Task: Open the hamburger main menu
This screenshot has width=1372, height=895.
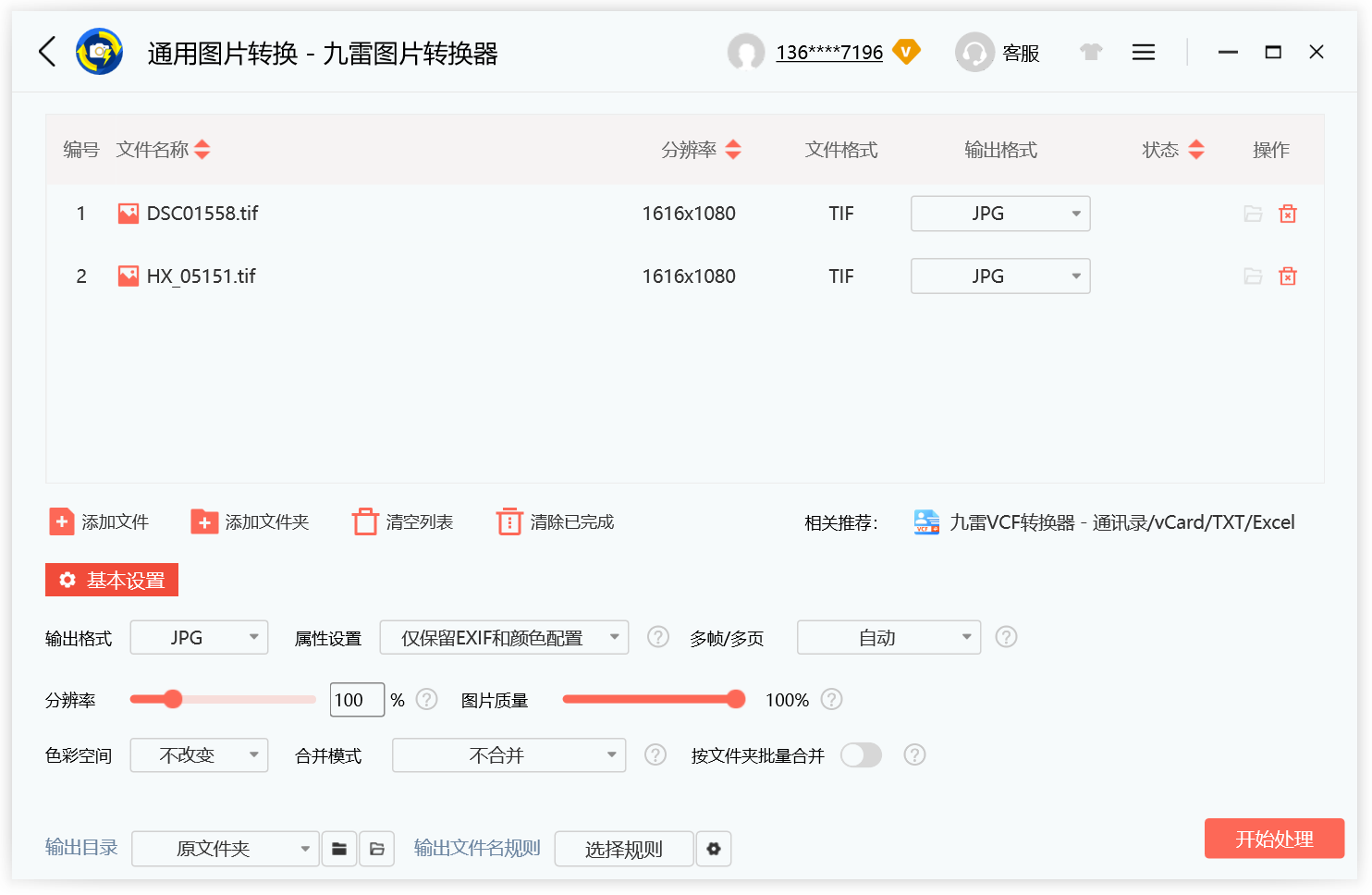Action: coord(1144,52)
